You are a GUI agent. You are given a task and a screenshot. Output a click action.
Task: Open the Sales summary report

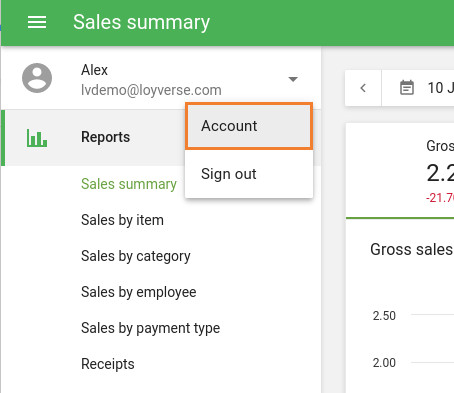tap(129, 184)
